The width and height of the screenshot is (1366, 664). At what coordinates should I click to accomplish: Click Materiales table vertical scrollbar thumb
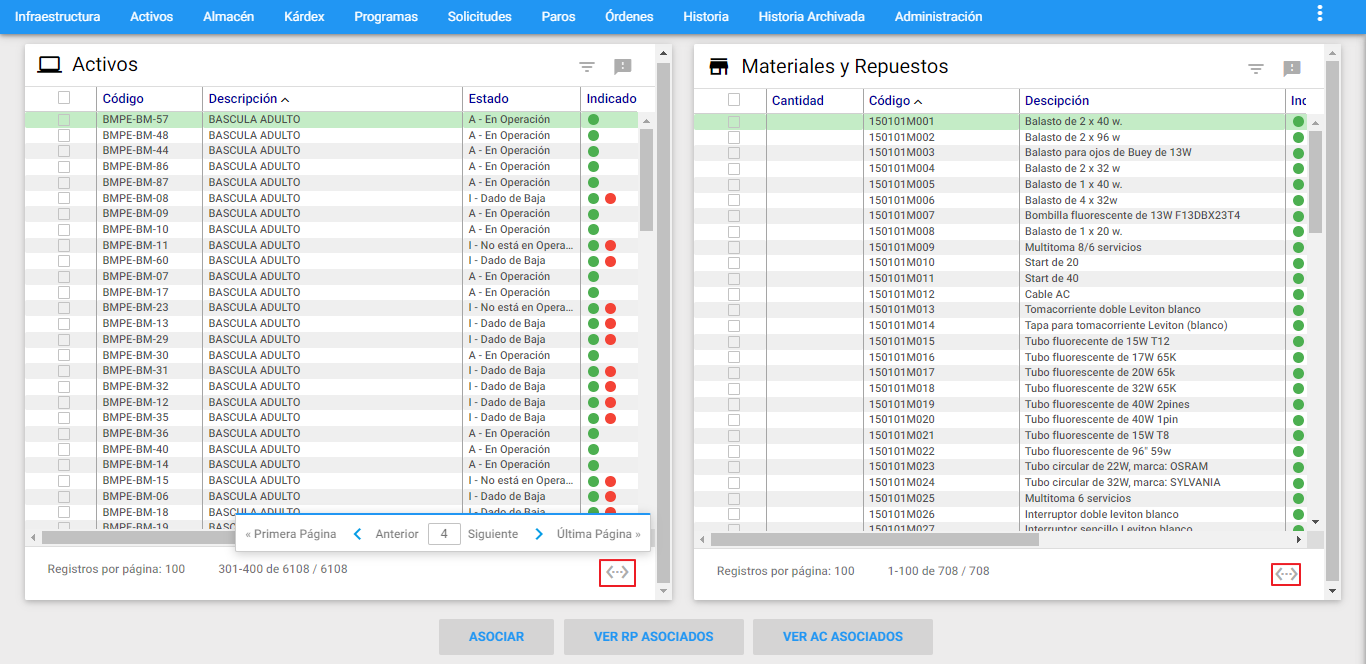pyautogui.click(x=1315, y=182)
